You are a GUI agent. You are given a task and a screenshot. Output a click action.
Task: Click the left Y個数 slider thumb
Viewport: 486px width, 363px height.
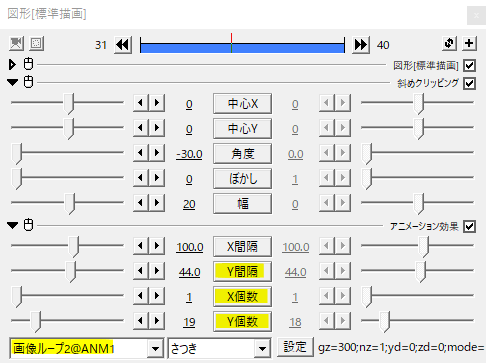pyautogui.click(x=36, y=322)
